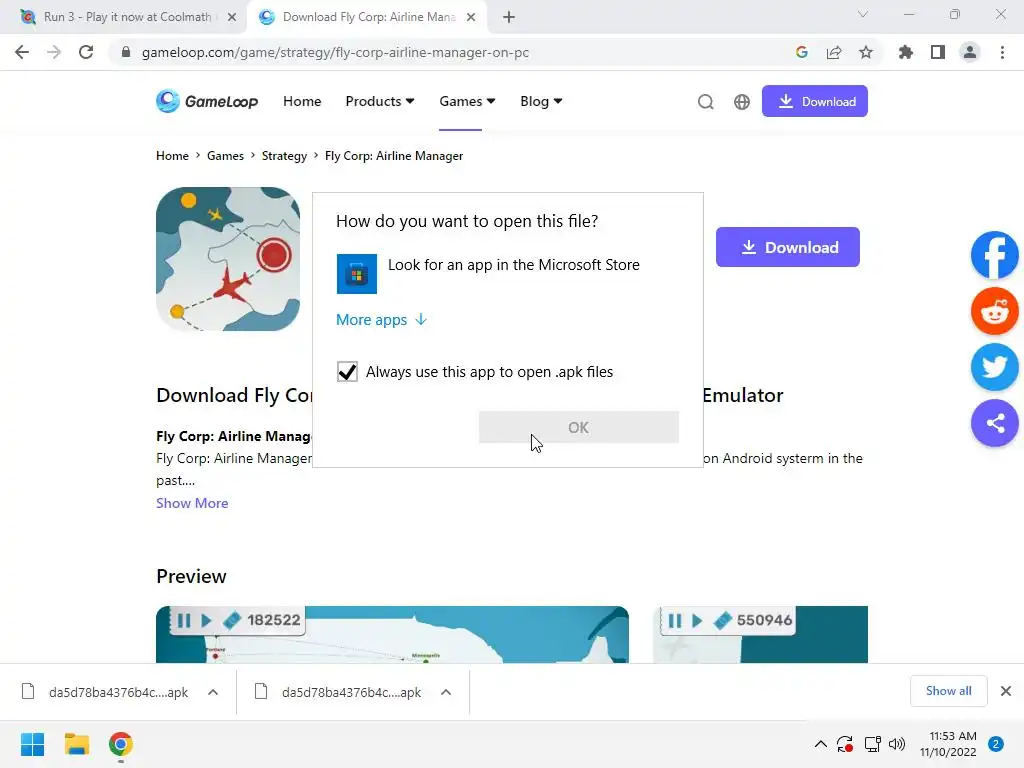View the 182522 preview screenshot

pyautogui.click(x=392, y=634)
